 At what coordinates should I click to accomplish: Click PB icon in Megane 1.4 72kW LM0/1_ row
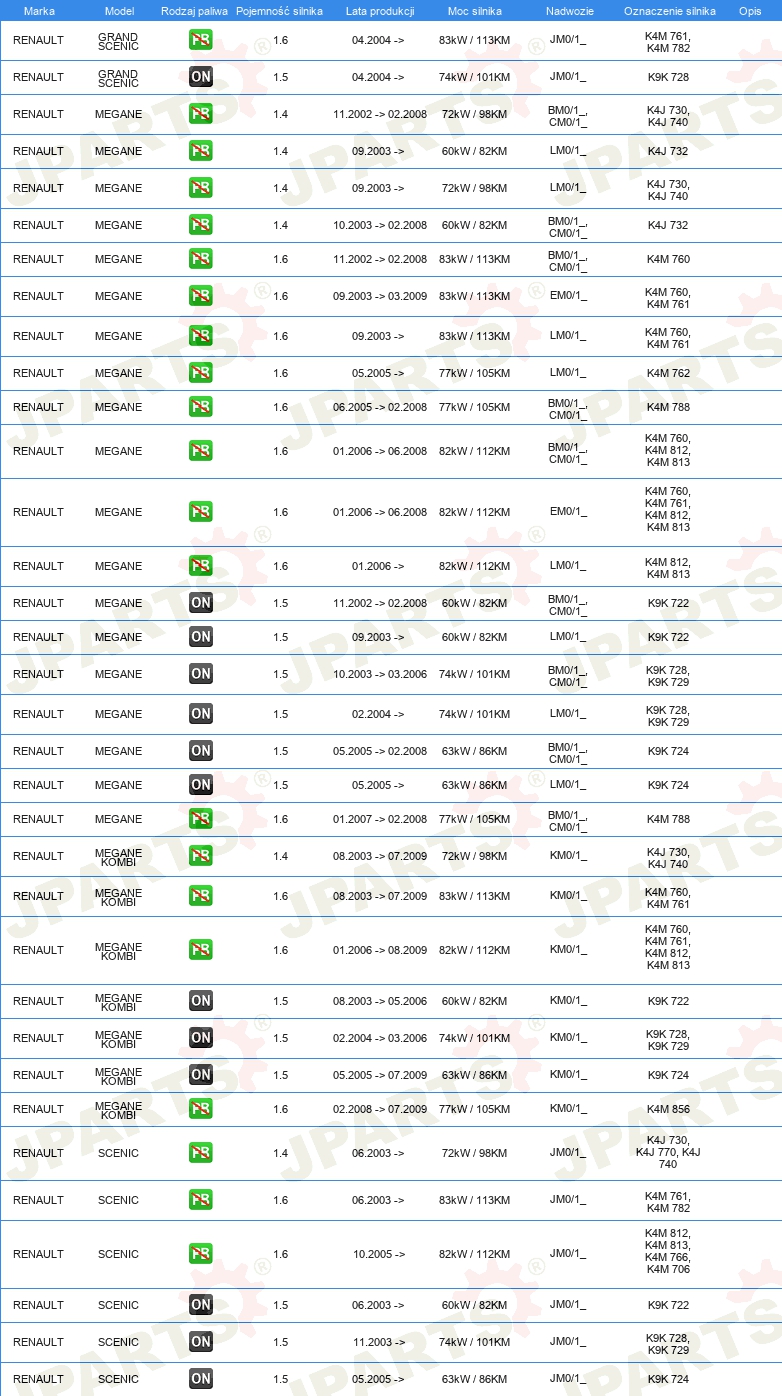(201, 188)
